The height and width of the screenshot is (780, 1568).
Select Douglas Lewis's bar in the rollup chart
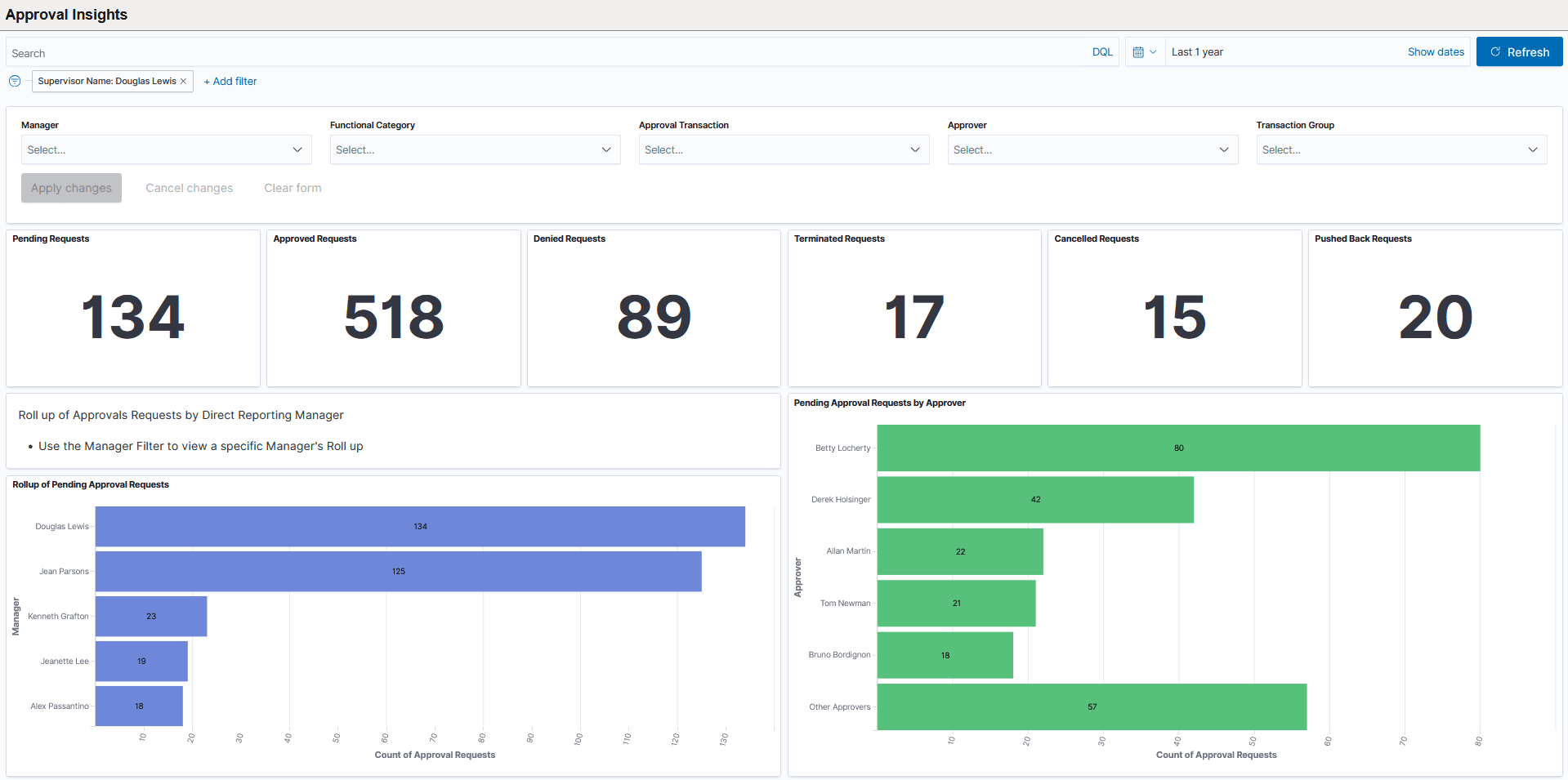click(420, 526)
